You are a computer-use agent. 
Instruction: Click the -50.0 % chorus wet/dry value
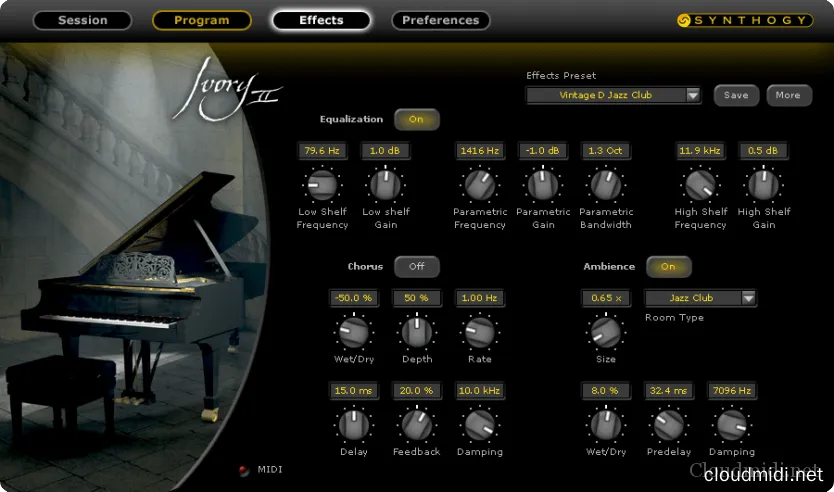tap(354, 298)
